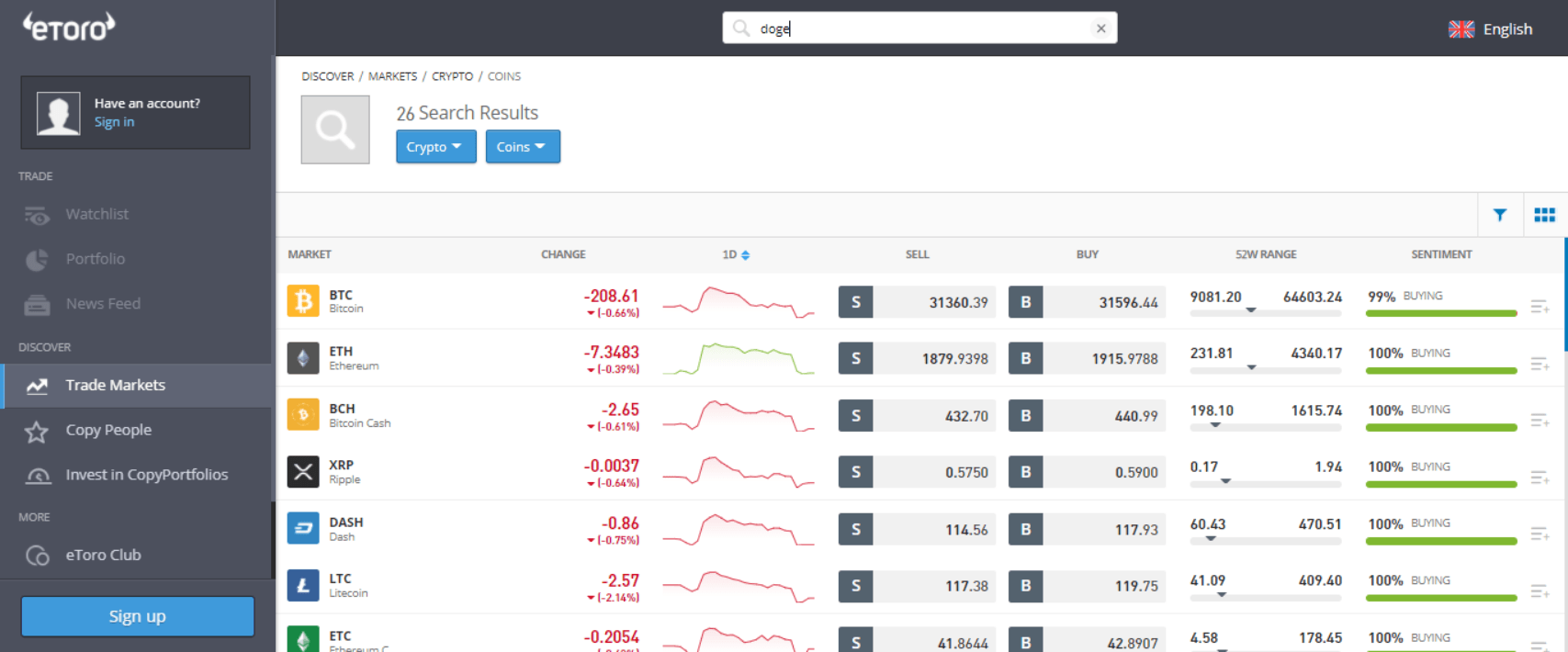Image resolution: width=1568 pixels, height=652 pixels.
Task: Click the Litecoin LTC coin icon
Action: pos(303,586)
